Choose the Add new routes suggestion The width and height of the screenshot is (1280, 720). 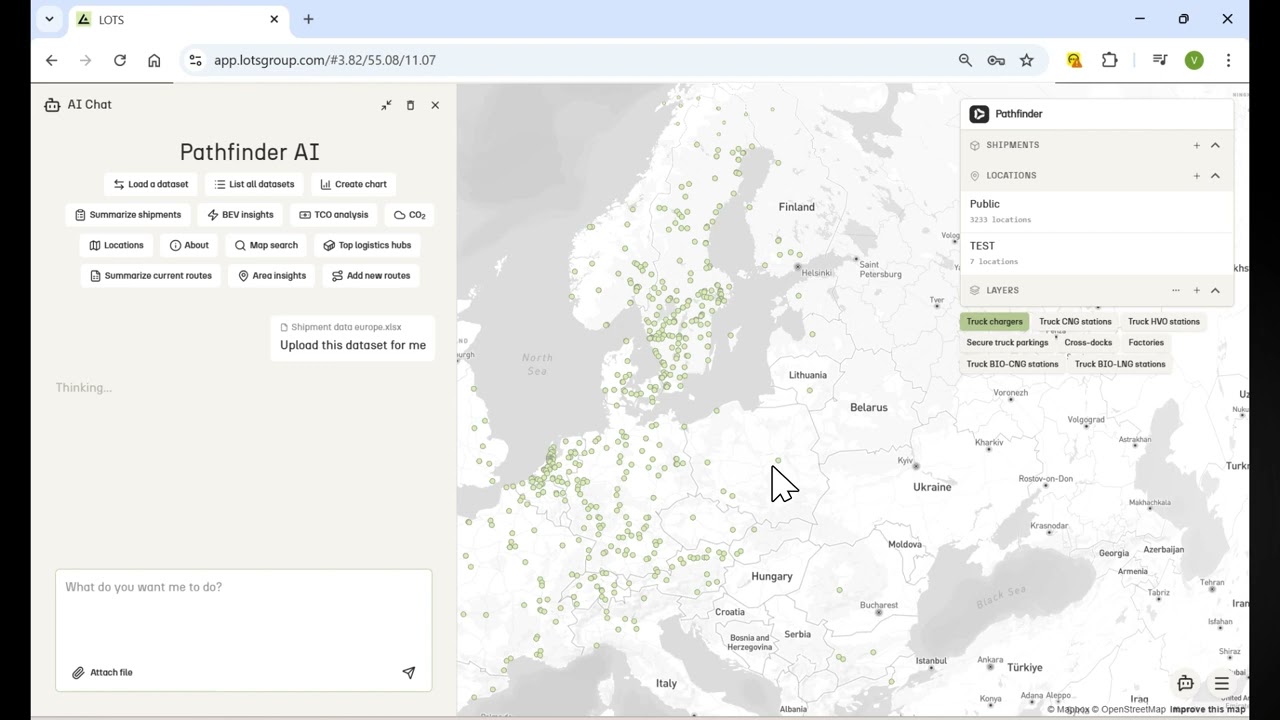(x=371, y=276)
